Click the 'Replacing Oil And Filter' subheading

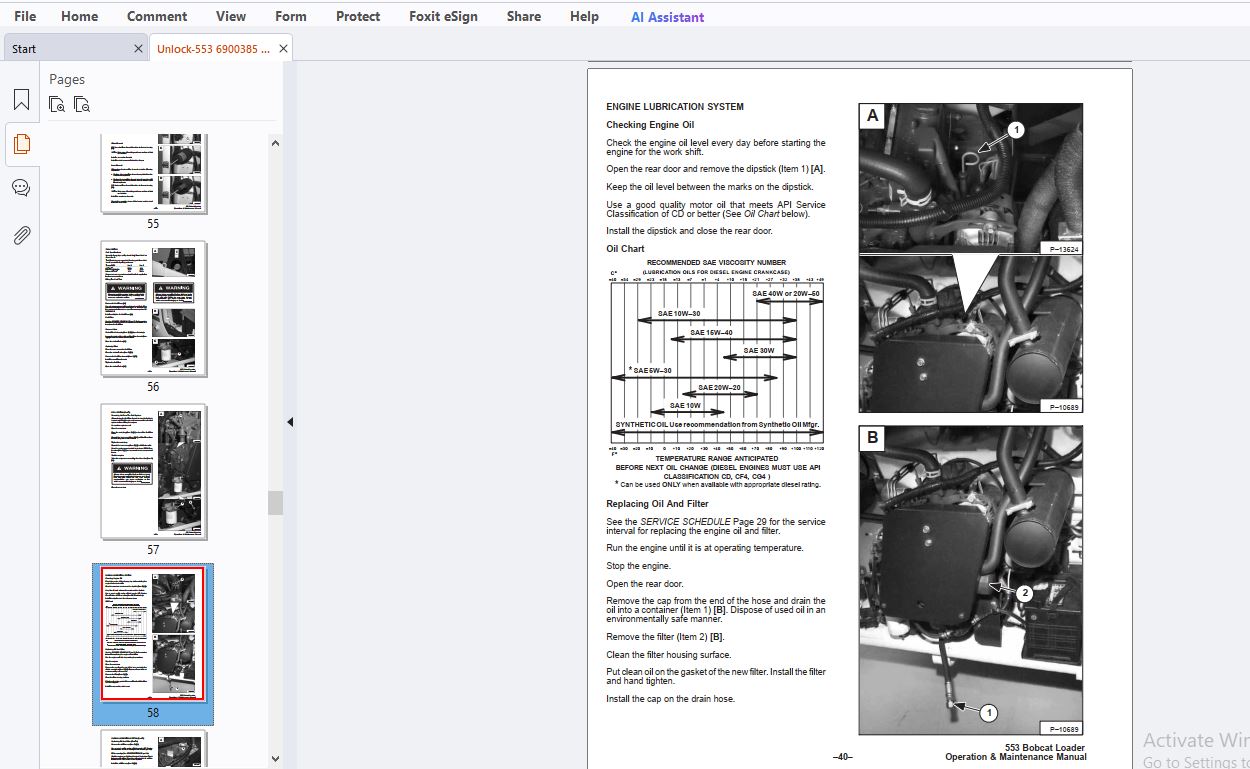[659, 504]
